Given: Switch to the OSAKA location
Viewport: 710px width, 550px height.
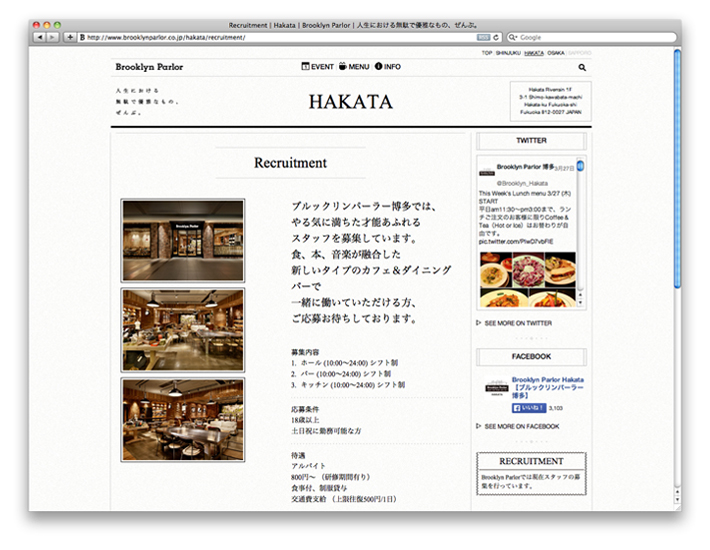Looking at the screenshot, I should pos(556,52).
